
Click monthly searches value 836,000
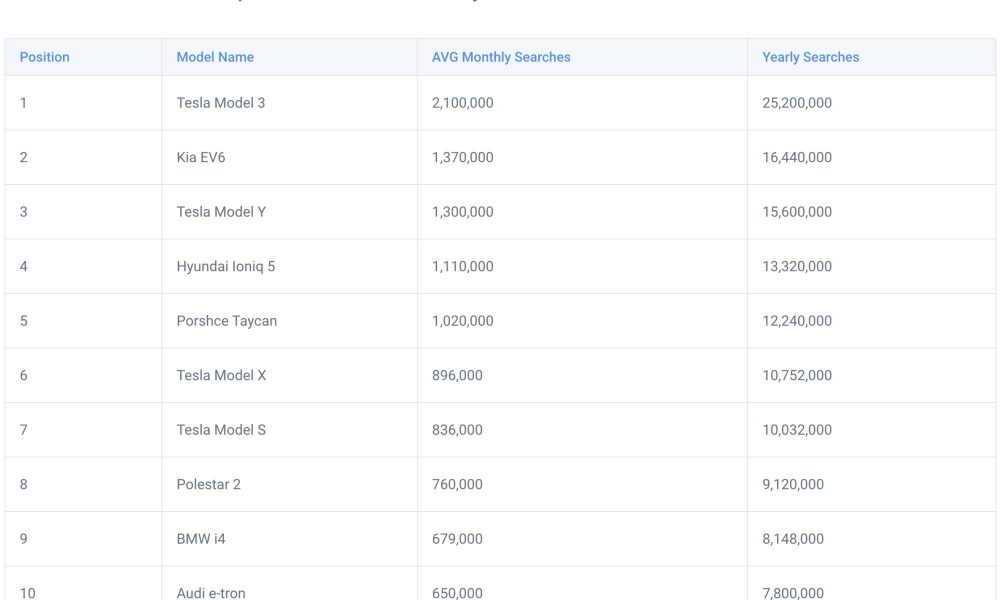point(457,430)
